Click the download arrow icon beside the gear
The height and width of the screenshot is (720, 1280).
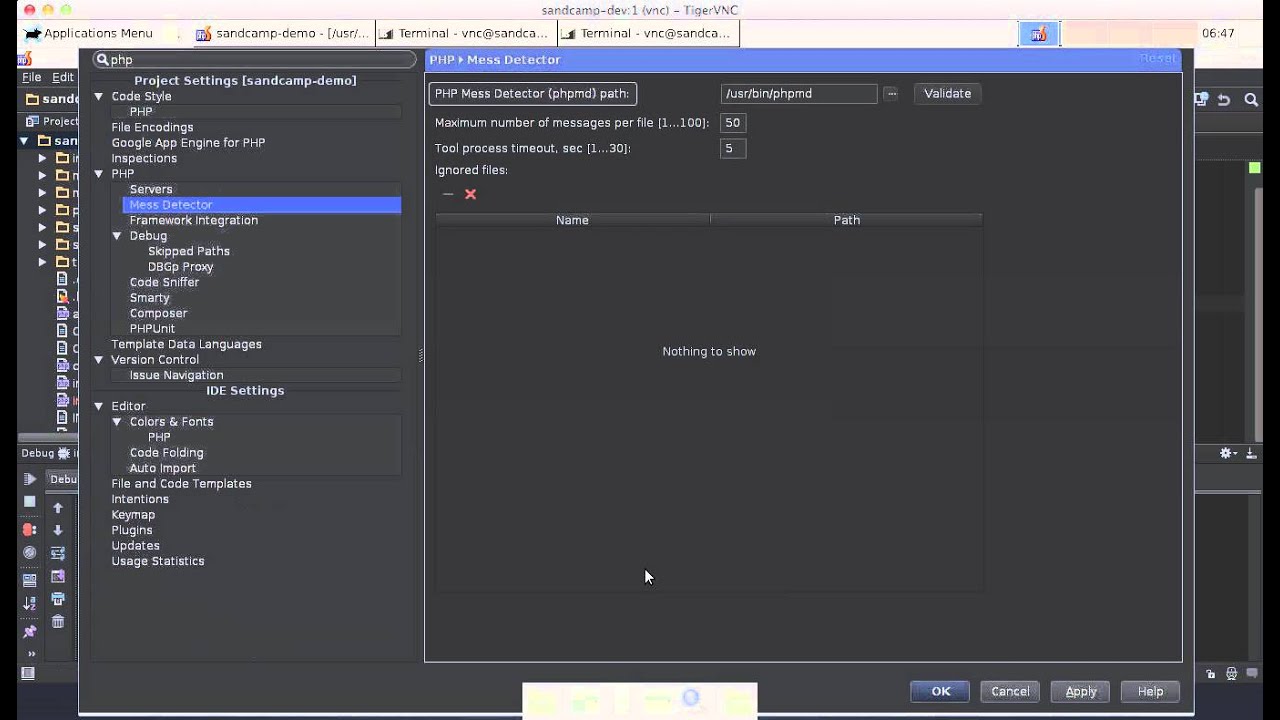pyautogui.click(x=1251, y=453)
